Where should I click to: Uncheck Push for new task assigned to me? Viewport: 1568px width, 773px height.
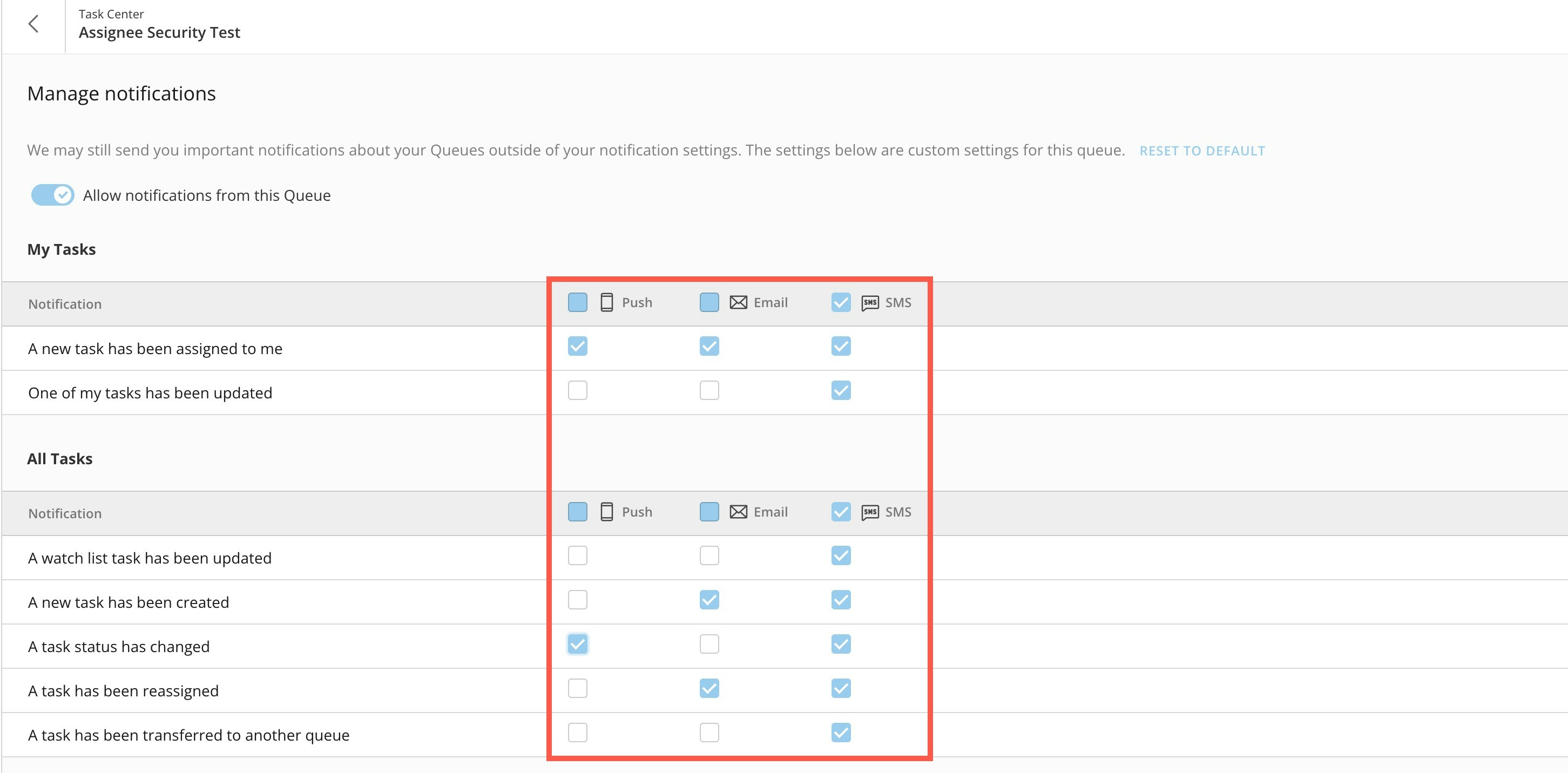[577, 347]
